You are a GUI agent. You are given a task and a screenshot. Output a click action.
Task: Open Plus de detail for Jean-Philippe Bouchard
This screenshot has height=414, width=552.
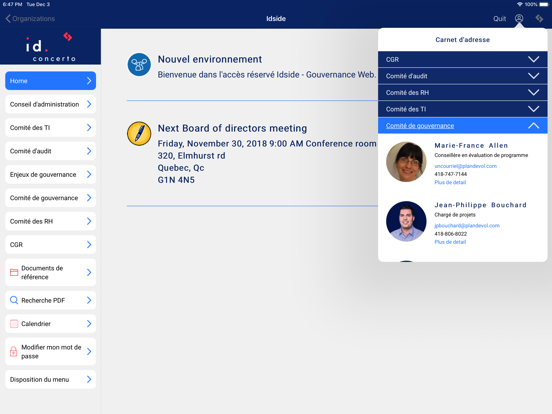[450, 242]
